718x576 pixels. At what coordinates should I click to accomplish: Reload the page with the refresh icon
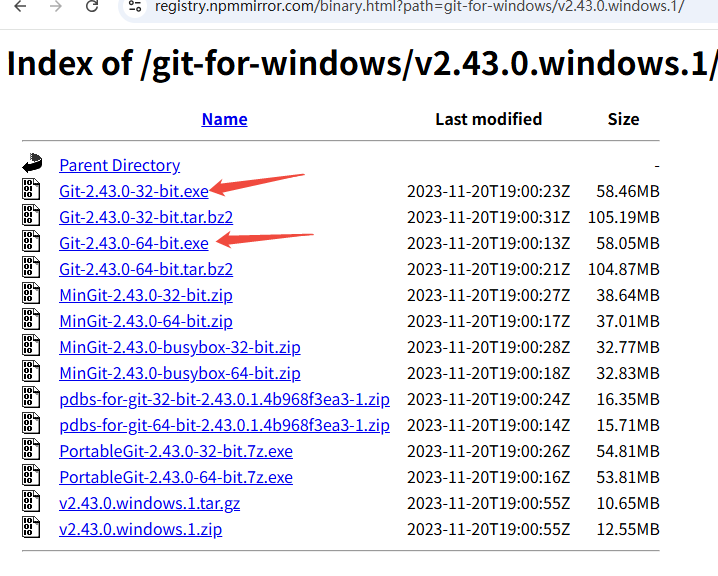92,6
